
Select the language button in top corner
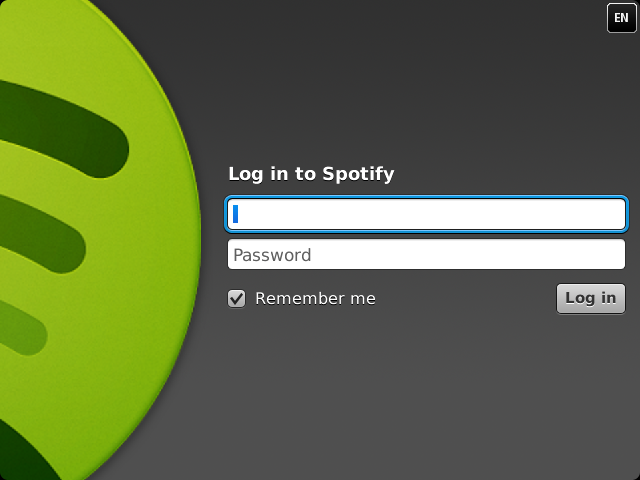pyautogui.click(x=621, y=18)
